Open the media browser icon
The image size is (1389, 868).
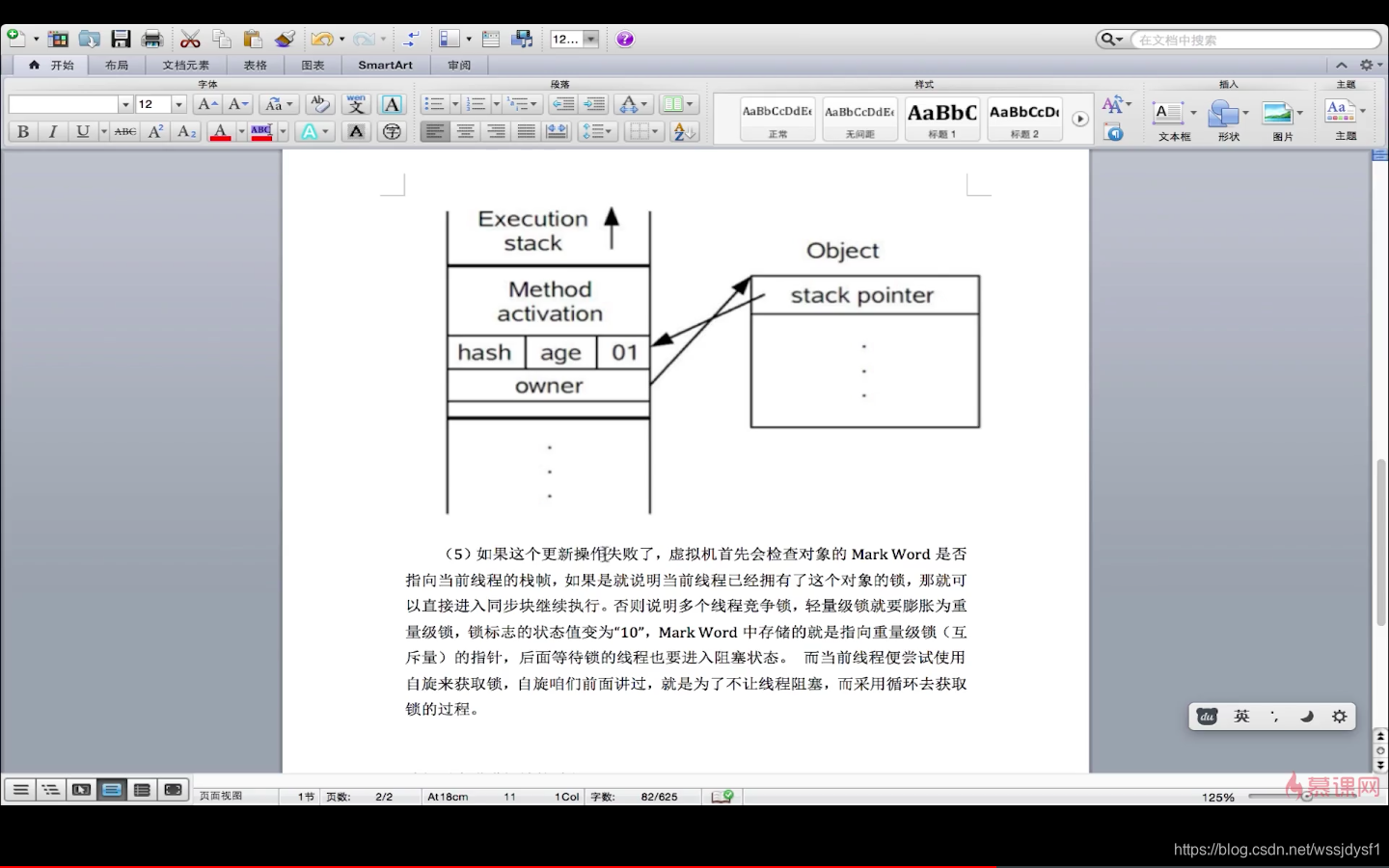(x=523, y=39)
